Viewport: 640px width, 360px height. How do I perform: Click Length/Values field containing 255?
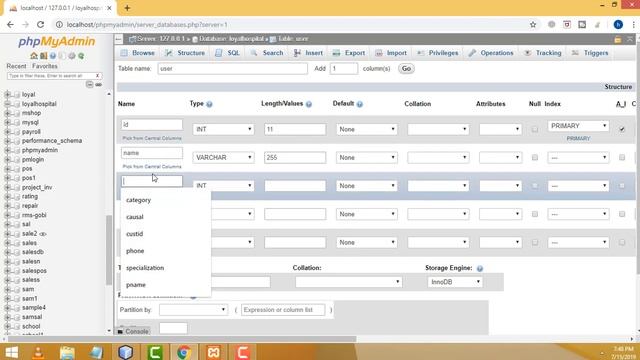[x=295, y=158]
